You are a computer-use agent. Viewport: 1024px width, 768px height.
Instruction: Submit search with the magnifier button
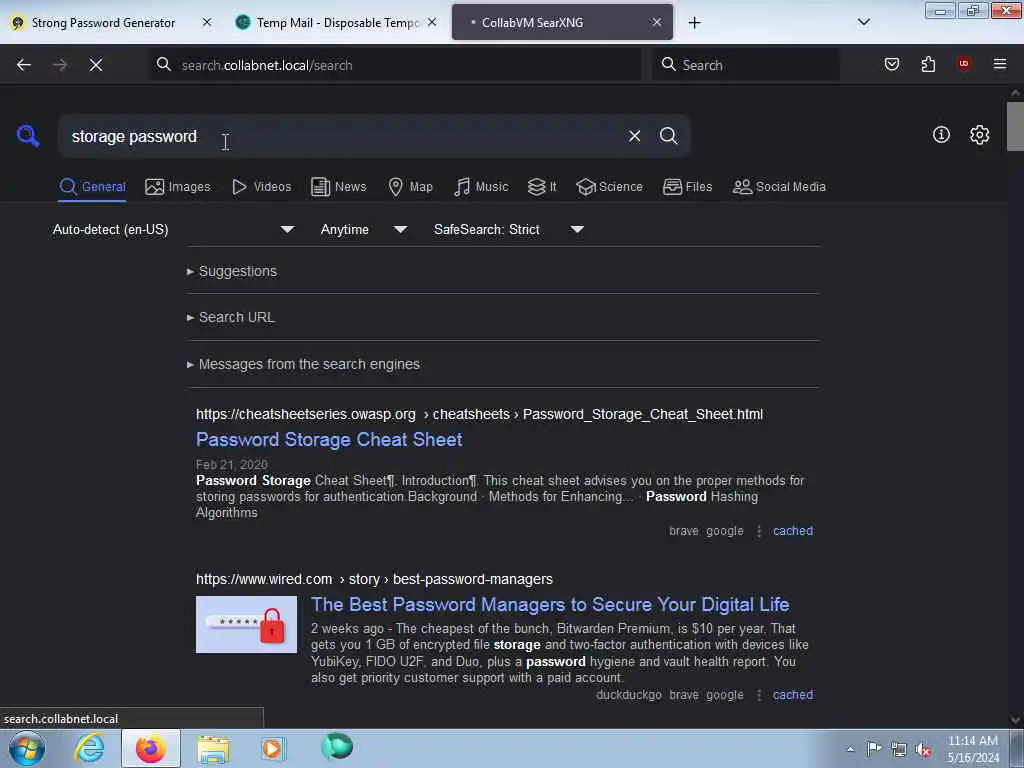(x=668, y=136)
